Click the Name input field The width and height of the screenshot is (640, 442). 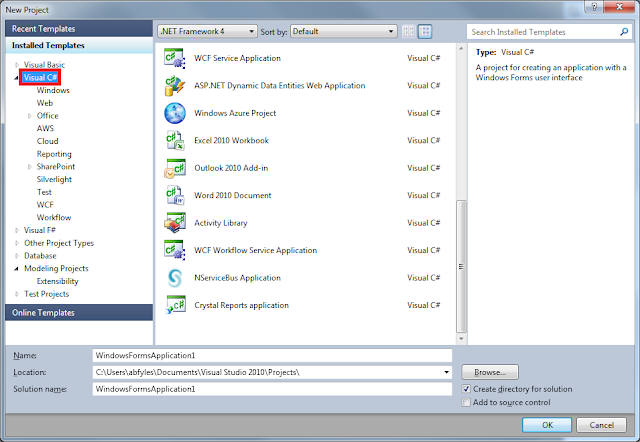pyautogui.click(x=272, y=355)
